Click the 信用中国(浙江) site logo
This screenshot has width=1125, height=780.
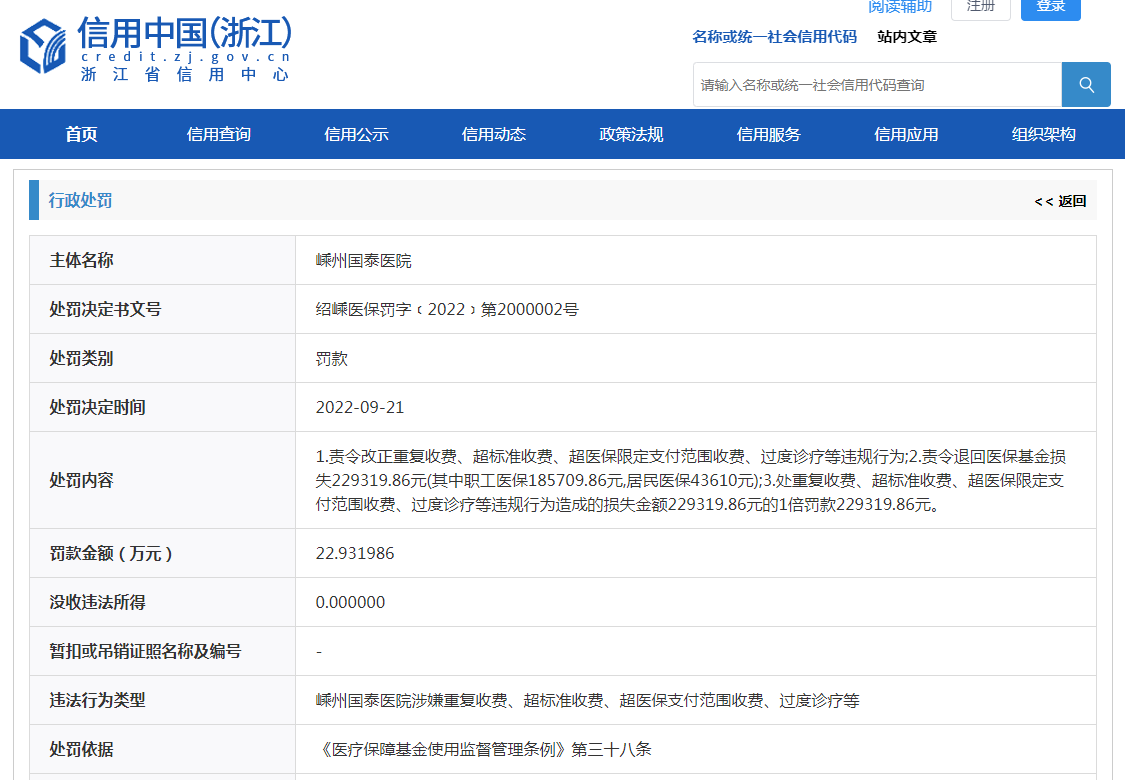click(156, 47)
